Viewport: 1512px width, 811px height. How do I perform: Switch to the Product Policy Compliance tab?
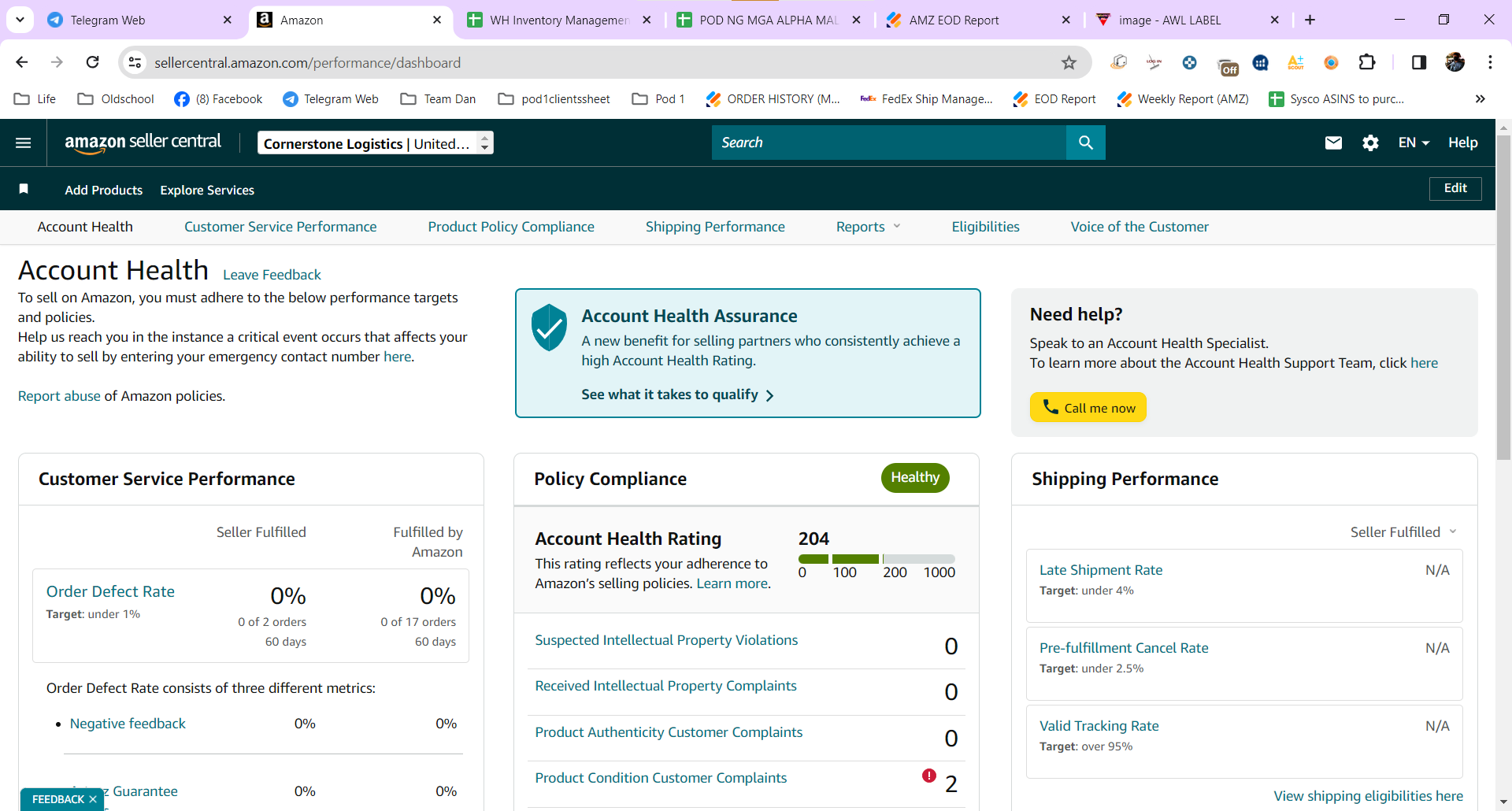[511, 227]
